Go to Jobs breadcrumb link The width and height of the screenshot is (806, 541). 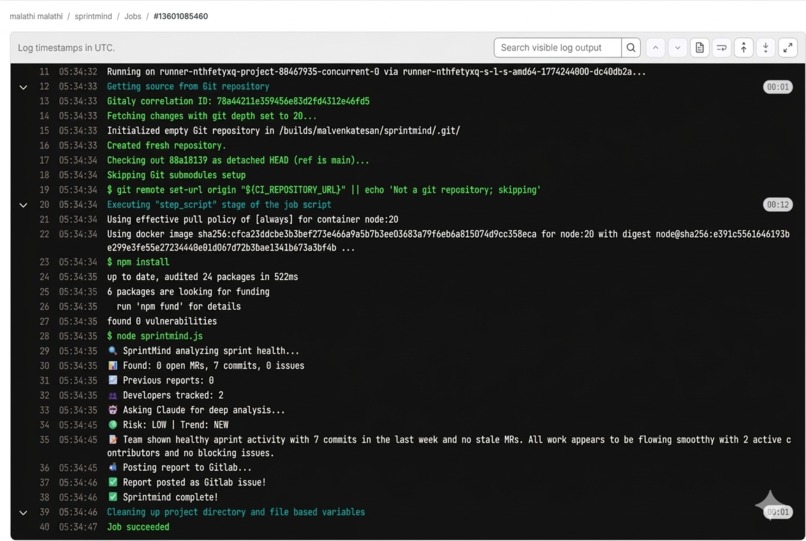pos(133,16)
